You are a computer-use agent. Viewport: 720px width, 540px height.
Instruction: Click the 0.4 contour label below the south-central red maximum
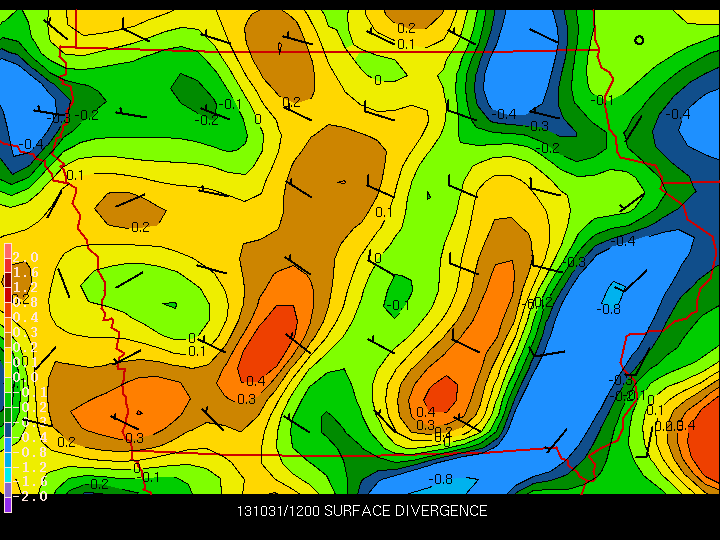[425, 412]
